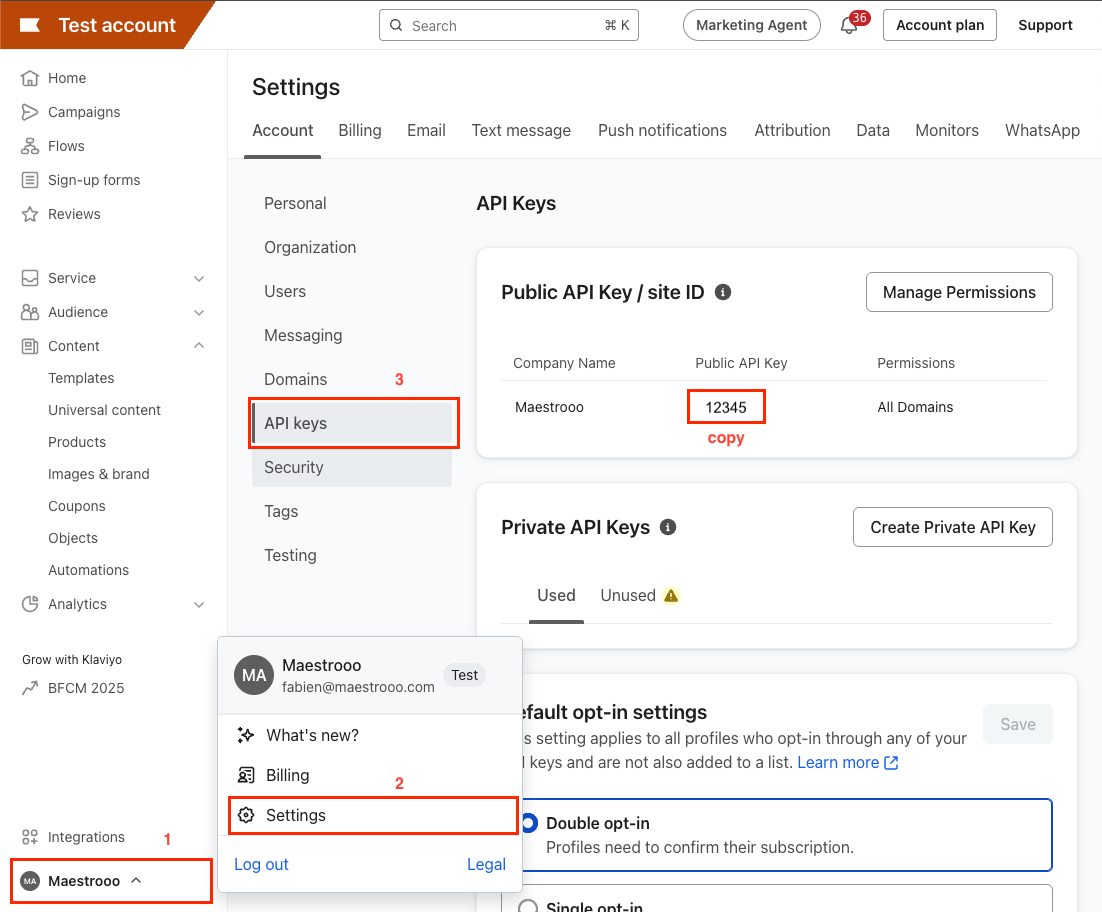Open Templates under Content
Image resolution: width=1102 pixels, height=912 pixels.
click(81, 378)
